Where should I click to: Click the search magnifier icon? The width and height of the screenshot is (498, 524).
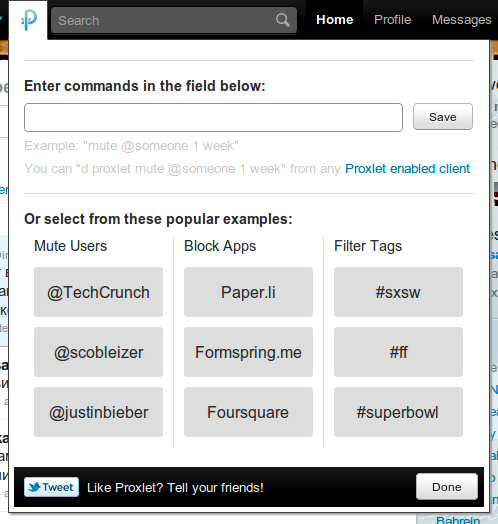pos(283,20)
